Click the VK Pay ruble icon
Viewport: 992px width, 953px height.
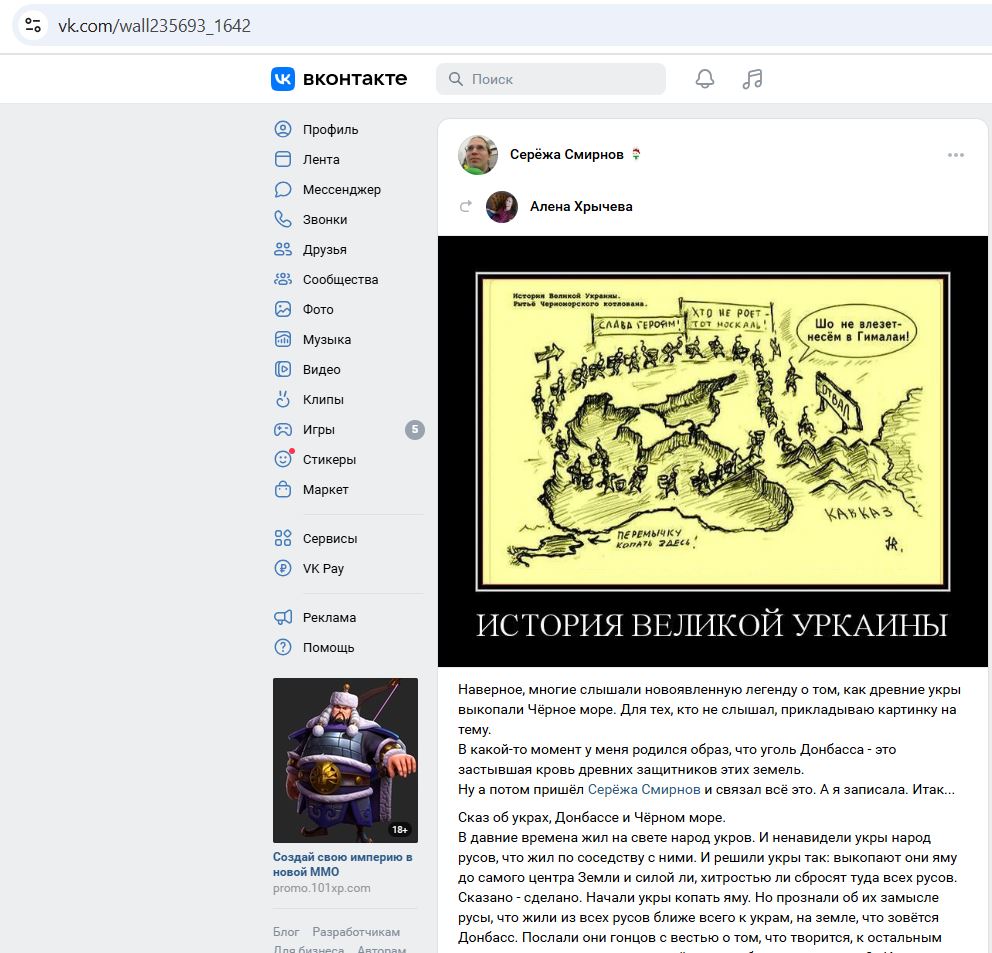[283, 568]
